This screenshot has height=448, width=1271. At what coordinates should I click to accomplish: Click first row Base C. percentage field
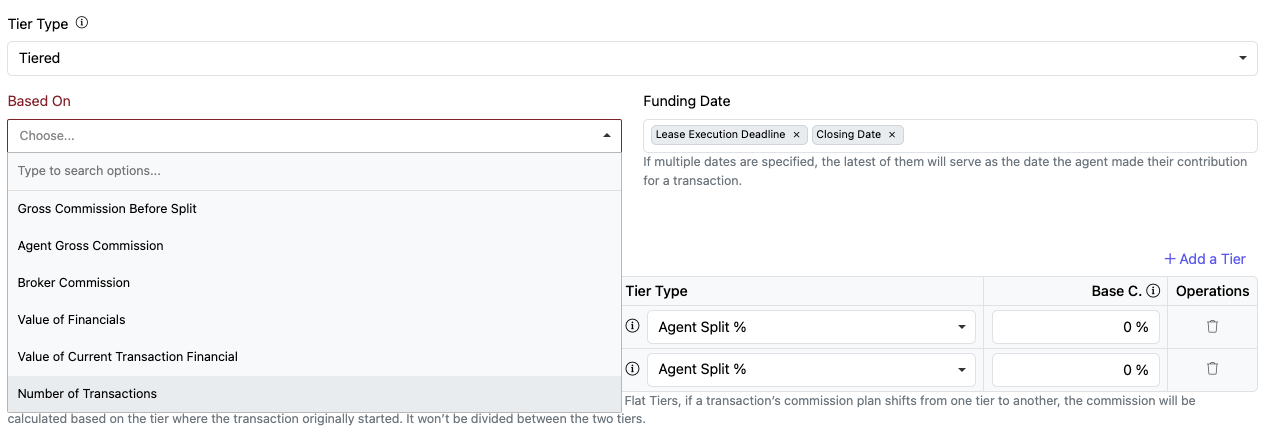click(x=1075, y=327)
